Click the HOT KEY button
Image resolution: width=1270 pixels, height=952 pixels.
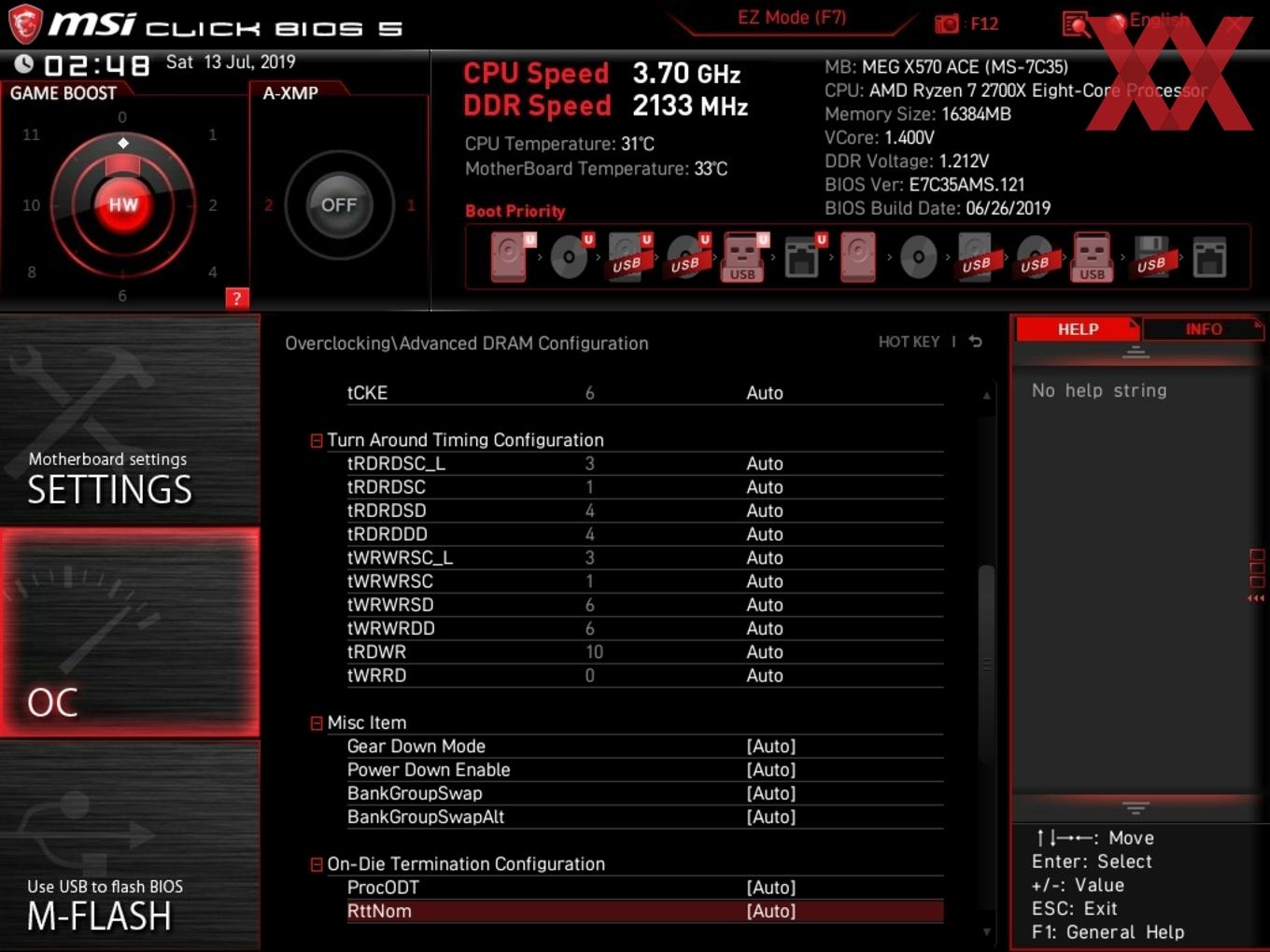tap(909, 342)
